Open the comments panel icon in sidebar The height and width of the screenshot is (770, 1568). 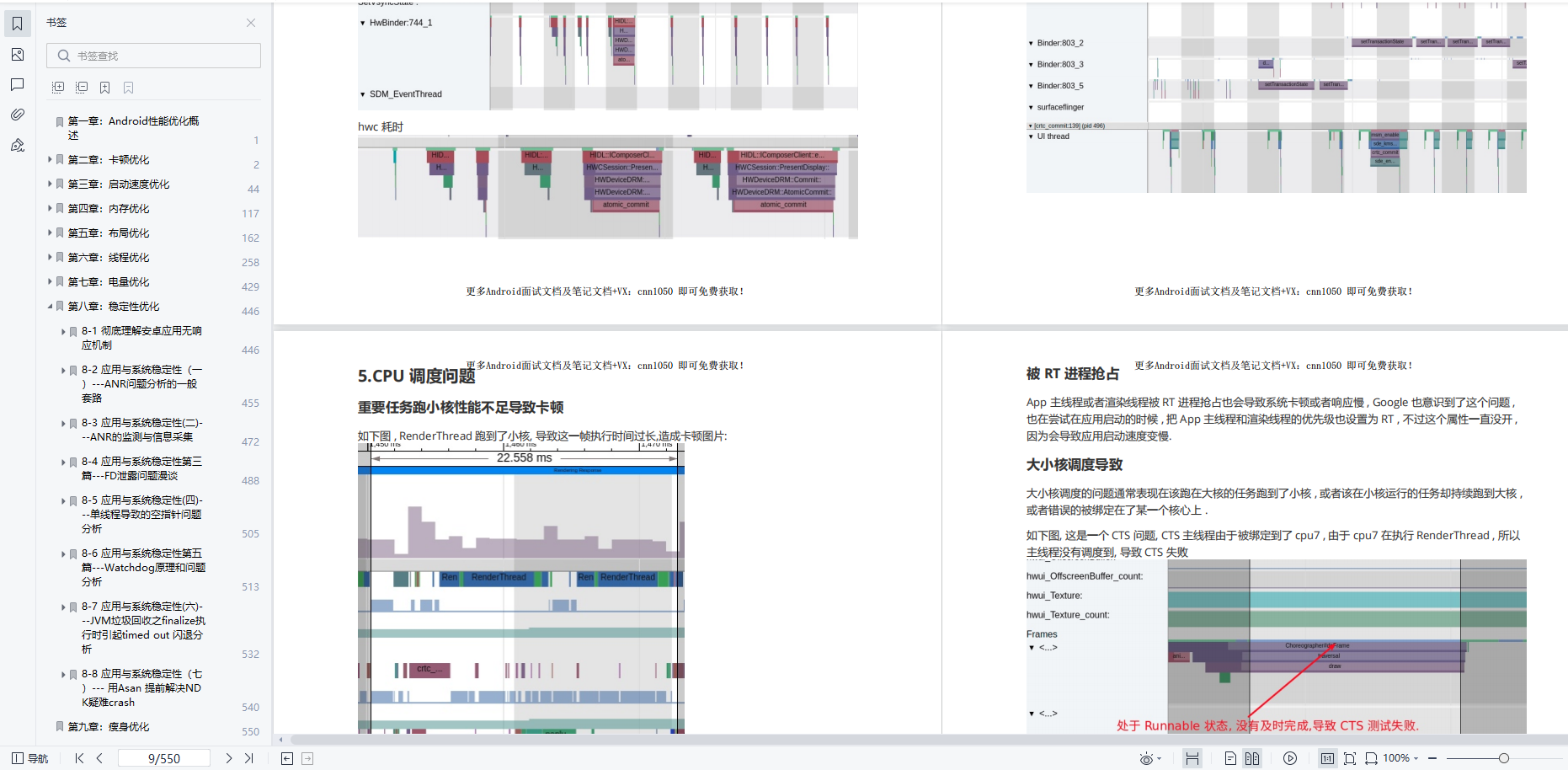click(17, 84)
